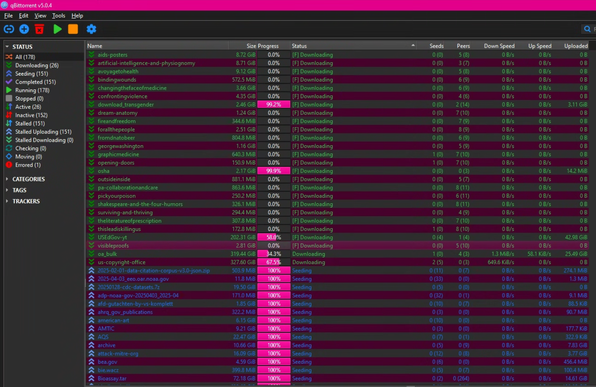Open the File menu

click(8, 16)
